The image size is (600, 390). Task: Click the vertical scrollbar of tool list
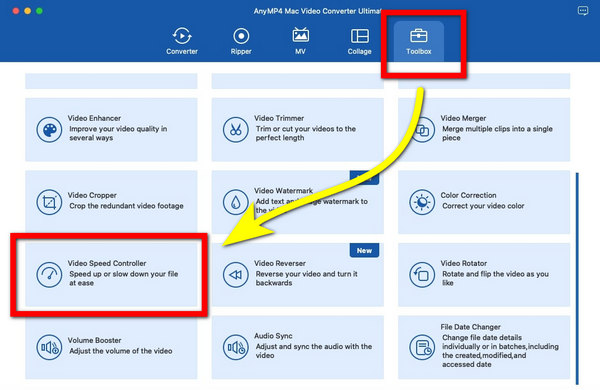577,279
